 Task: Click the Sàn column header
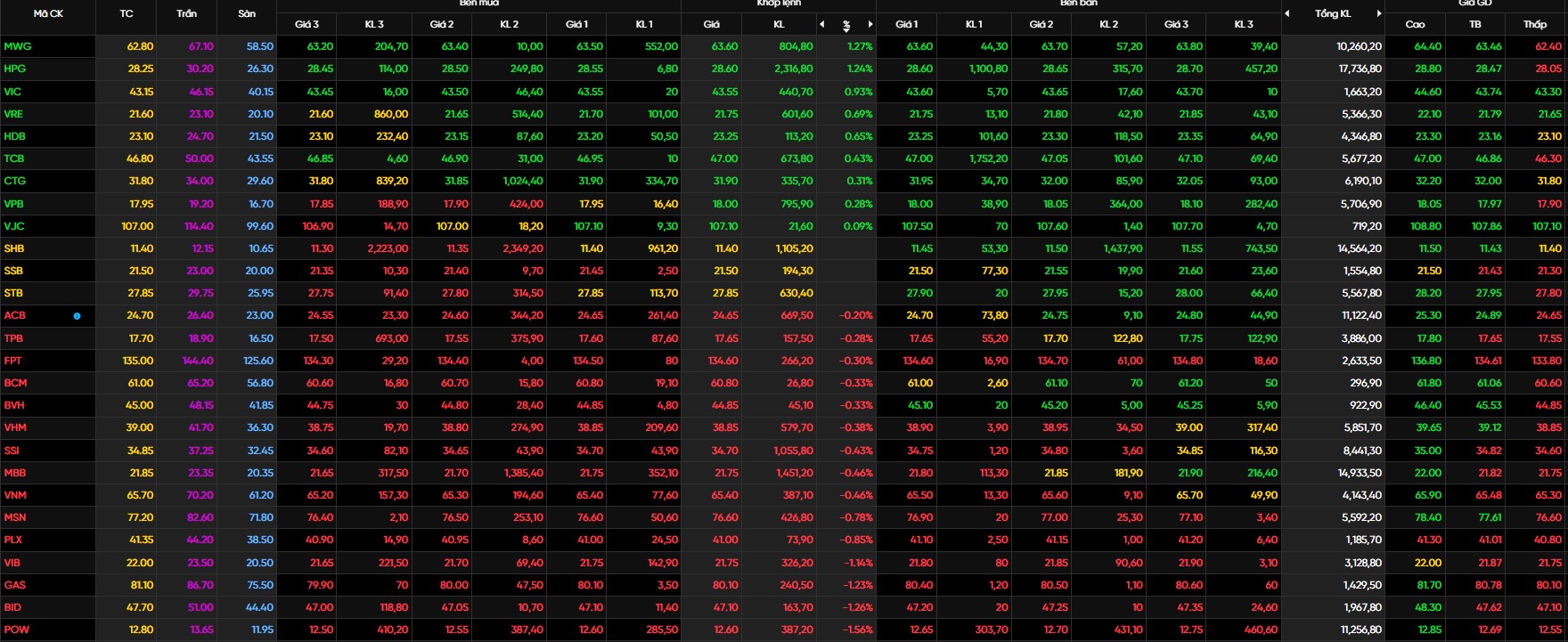click(247, 13)
